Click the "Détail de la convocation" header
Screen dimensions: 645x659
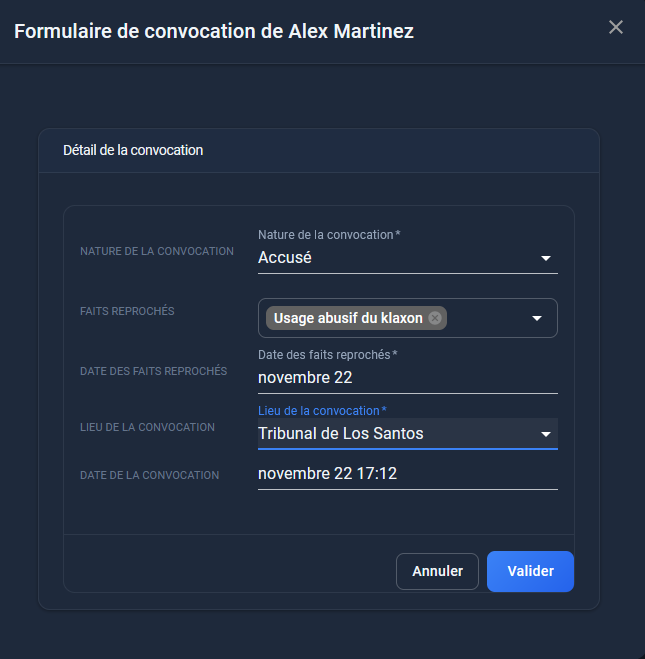pyautogui.click(x=133, y=150)
